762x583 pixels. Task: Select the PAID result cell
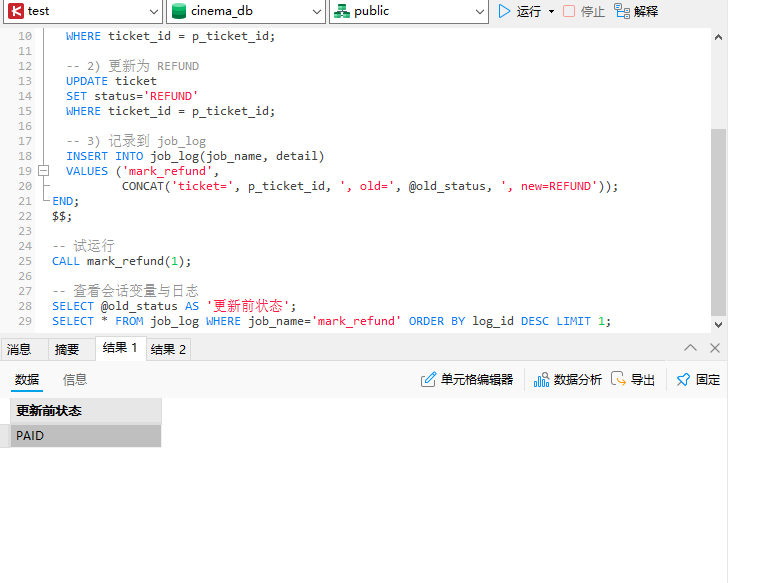pos(85,436)
